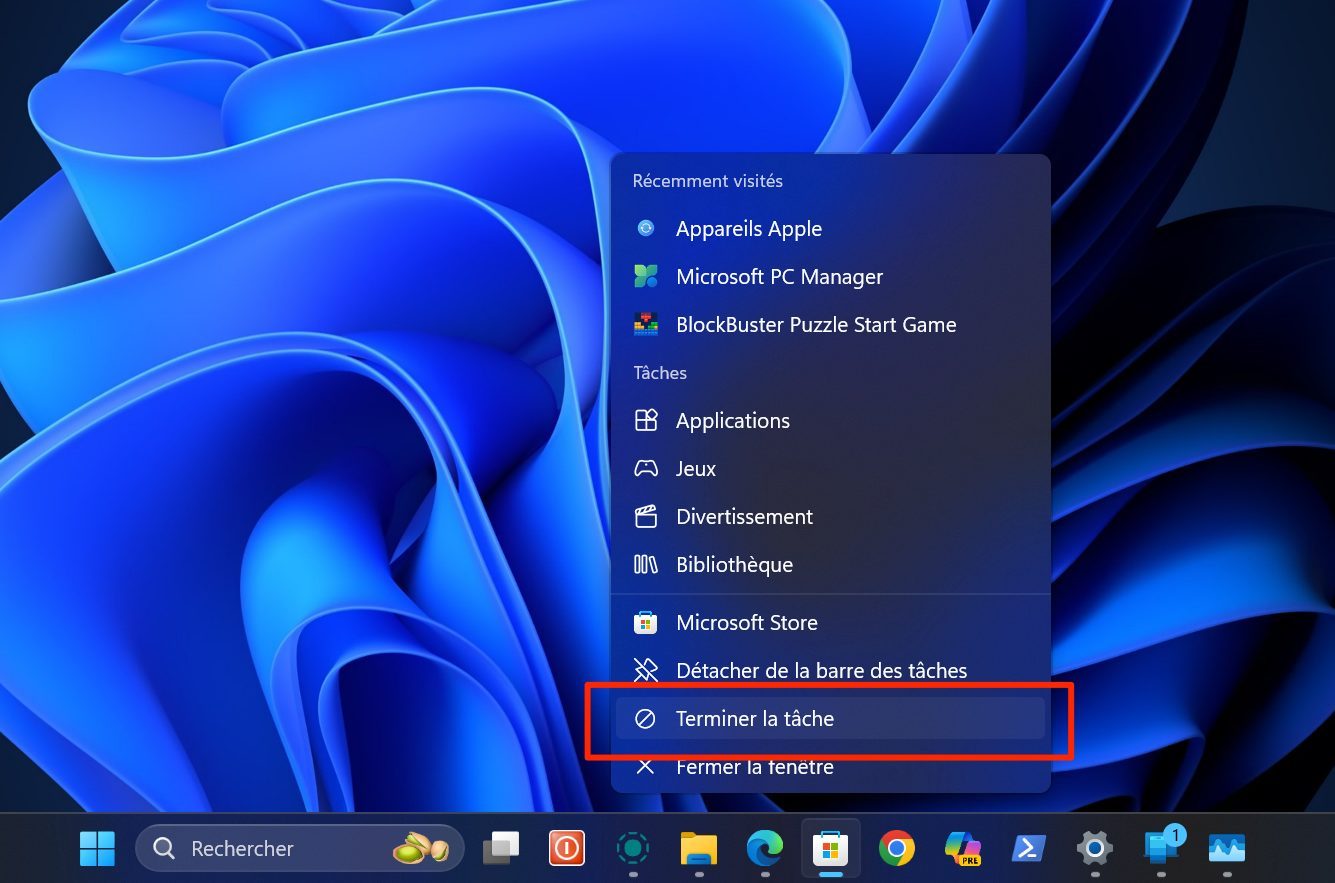Launch Microsoft Store from the jump list
The width and height of the screenshot is (1335, 883).
tap(830, 622)
